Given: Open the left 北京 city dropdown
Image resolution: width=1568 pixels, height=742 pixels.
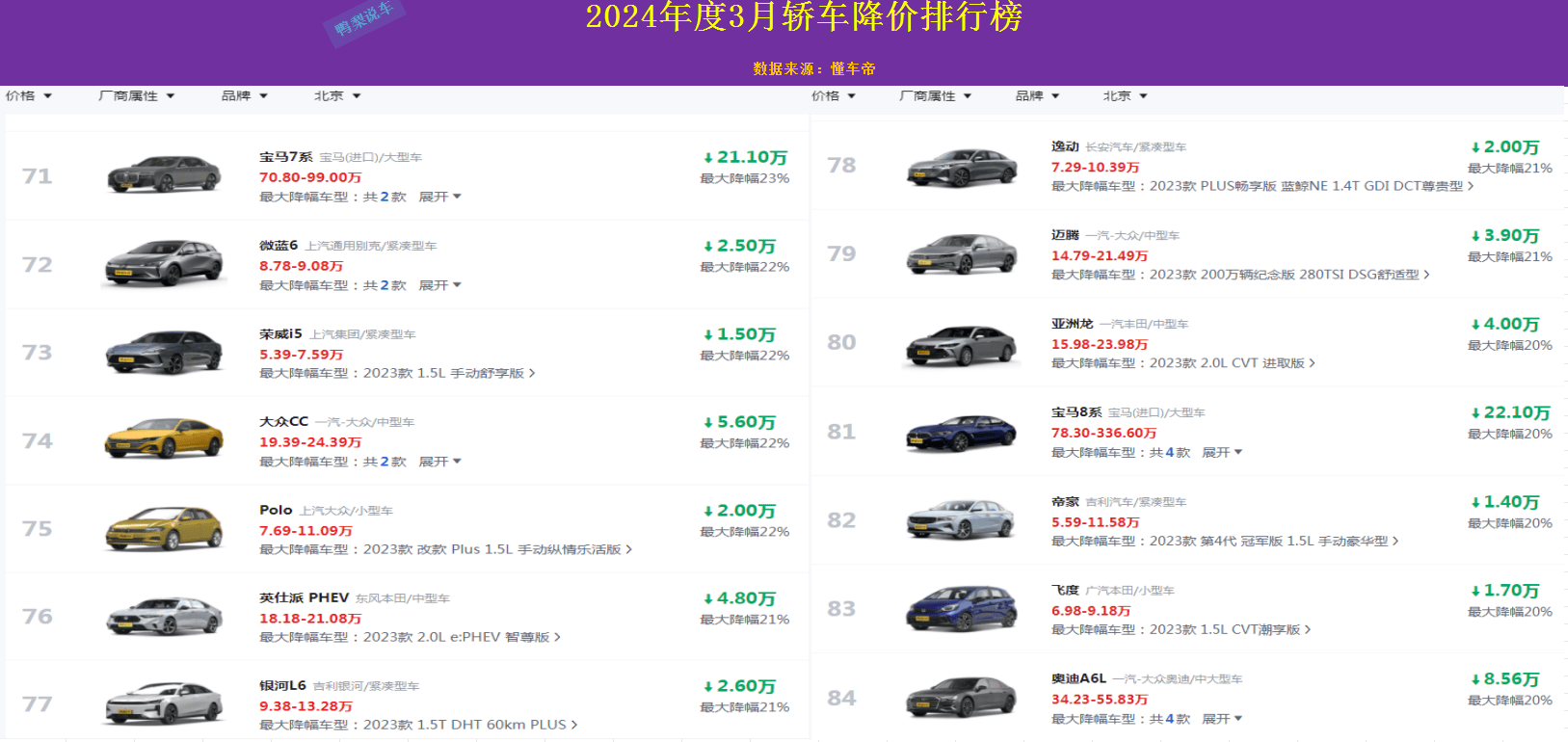Looking at the screenshot, I should pyautogui.click(x=336, y=96).
